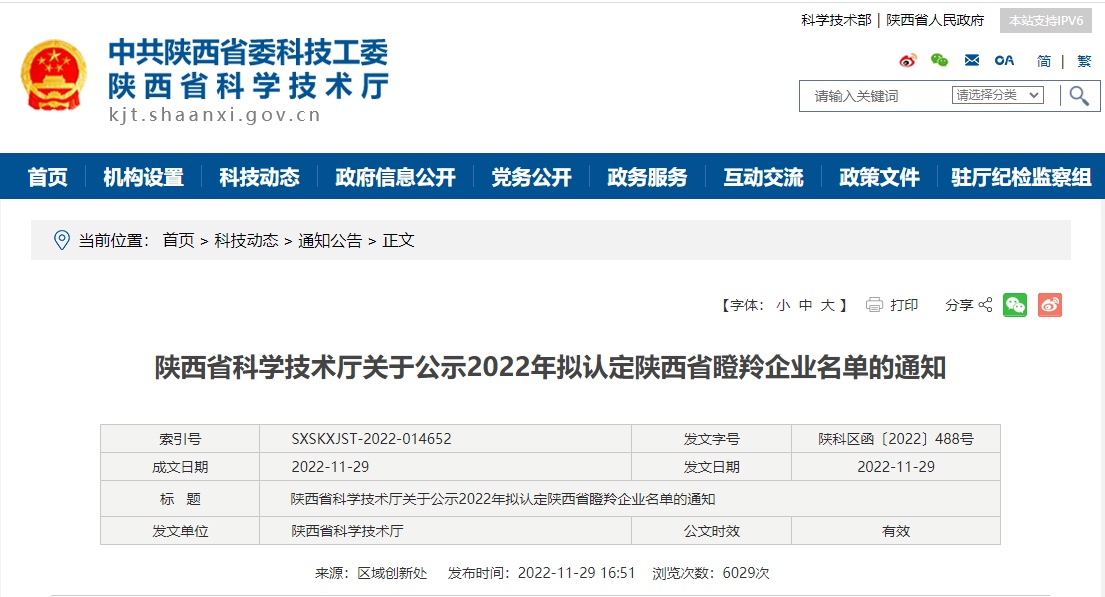Viewport: 1105px width, 597px height.
Task: Switch to Simplified Chinese (简)
Action: point(1044,61)
